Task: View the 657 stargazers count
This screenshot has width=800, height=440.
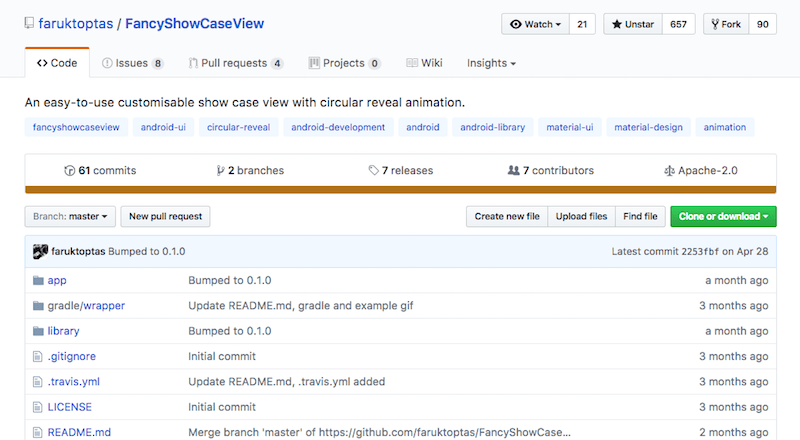Action: pyautogui.click(x=679, y=24)
